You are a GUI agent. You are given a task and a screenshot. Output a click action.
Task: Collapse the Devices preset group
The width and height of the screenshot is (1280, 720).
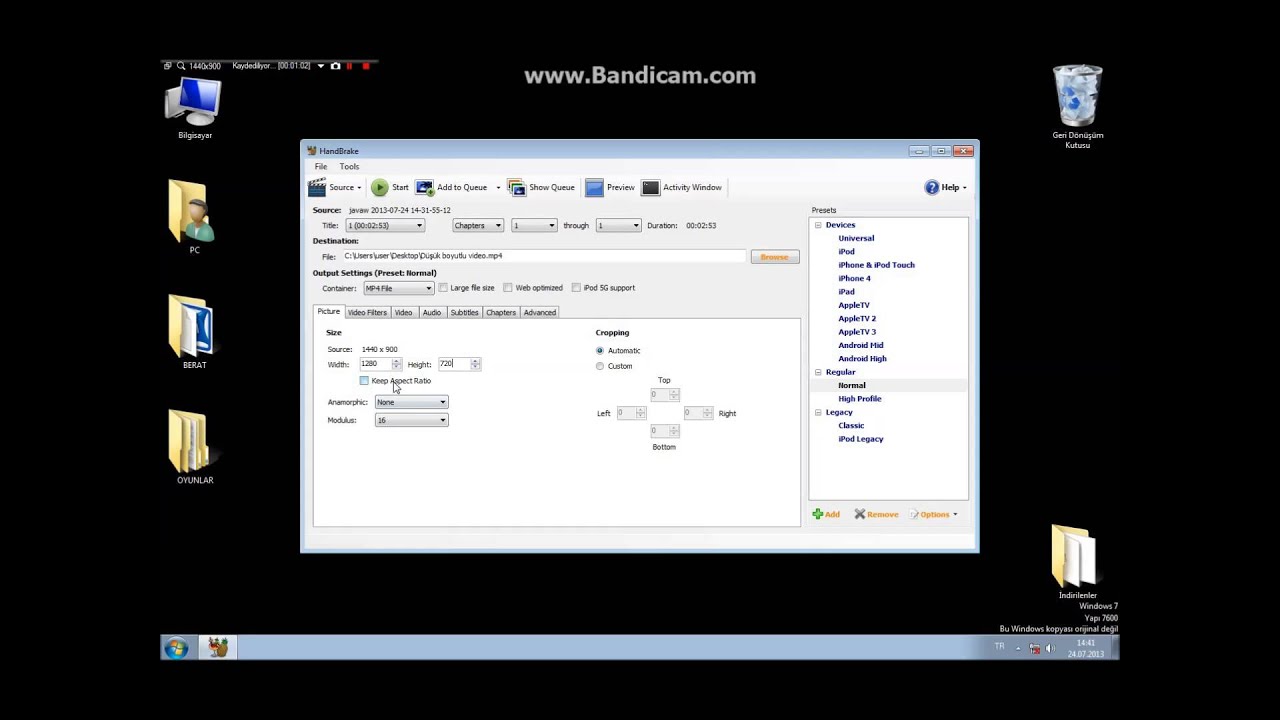click(818, 225)
